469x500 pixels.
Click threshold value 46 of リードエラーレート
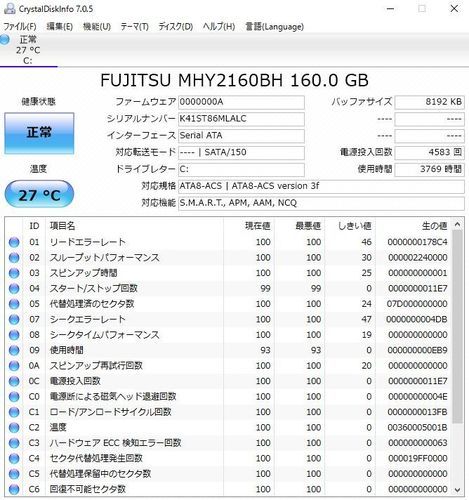coord(366,242)
